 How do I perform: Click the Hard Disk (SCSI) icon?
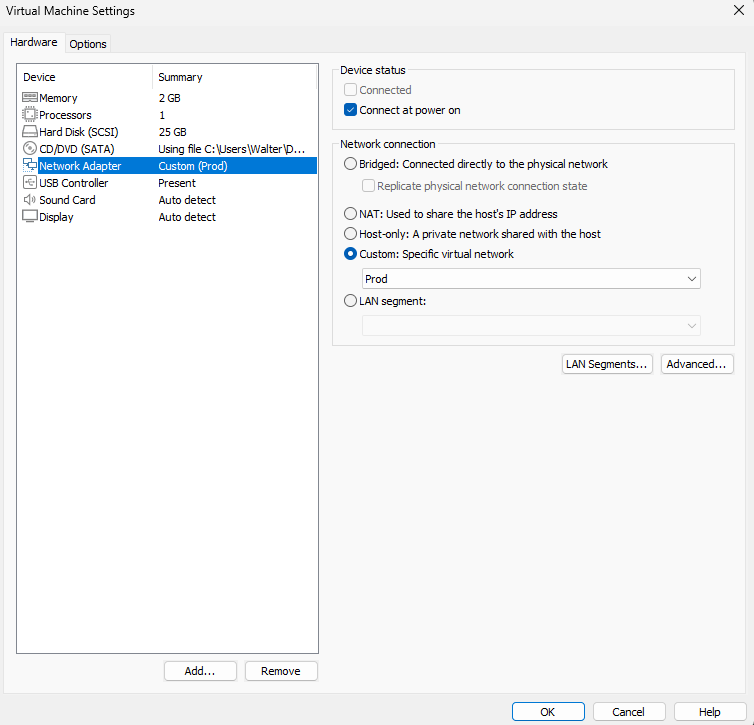(29, 132)
